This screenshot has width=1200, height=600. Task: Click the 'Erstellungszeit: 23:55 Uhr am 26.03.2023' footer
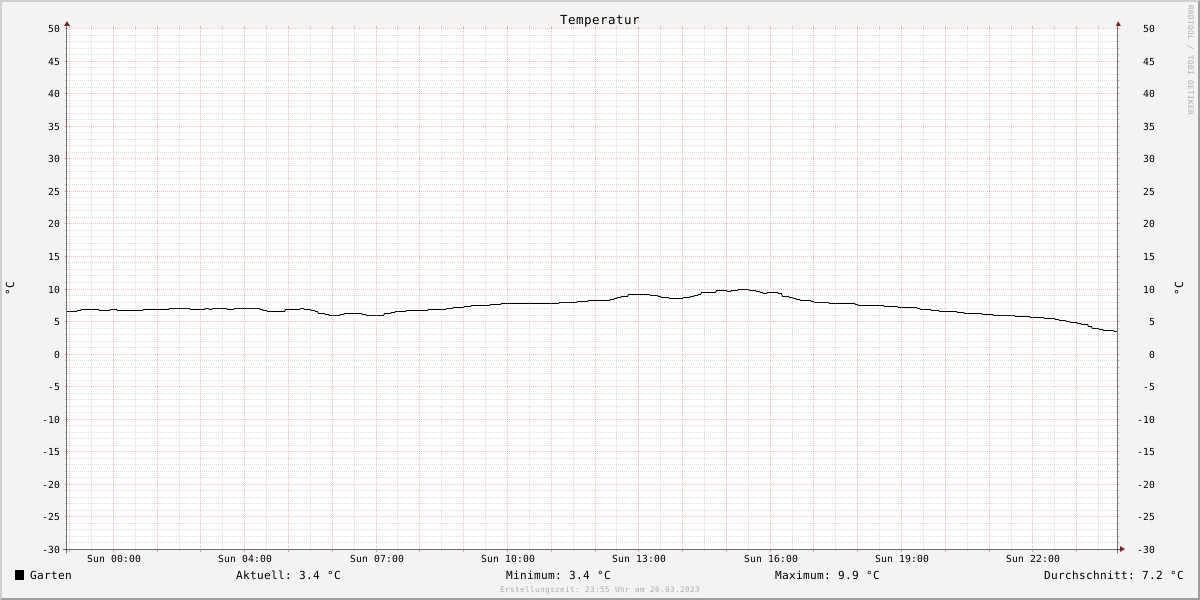[x=600, y=590]
